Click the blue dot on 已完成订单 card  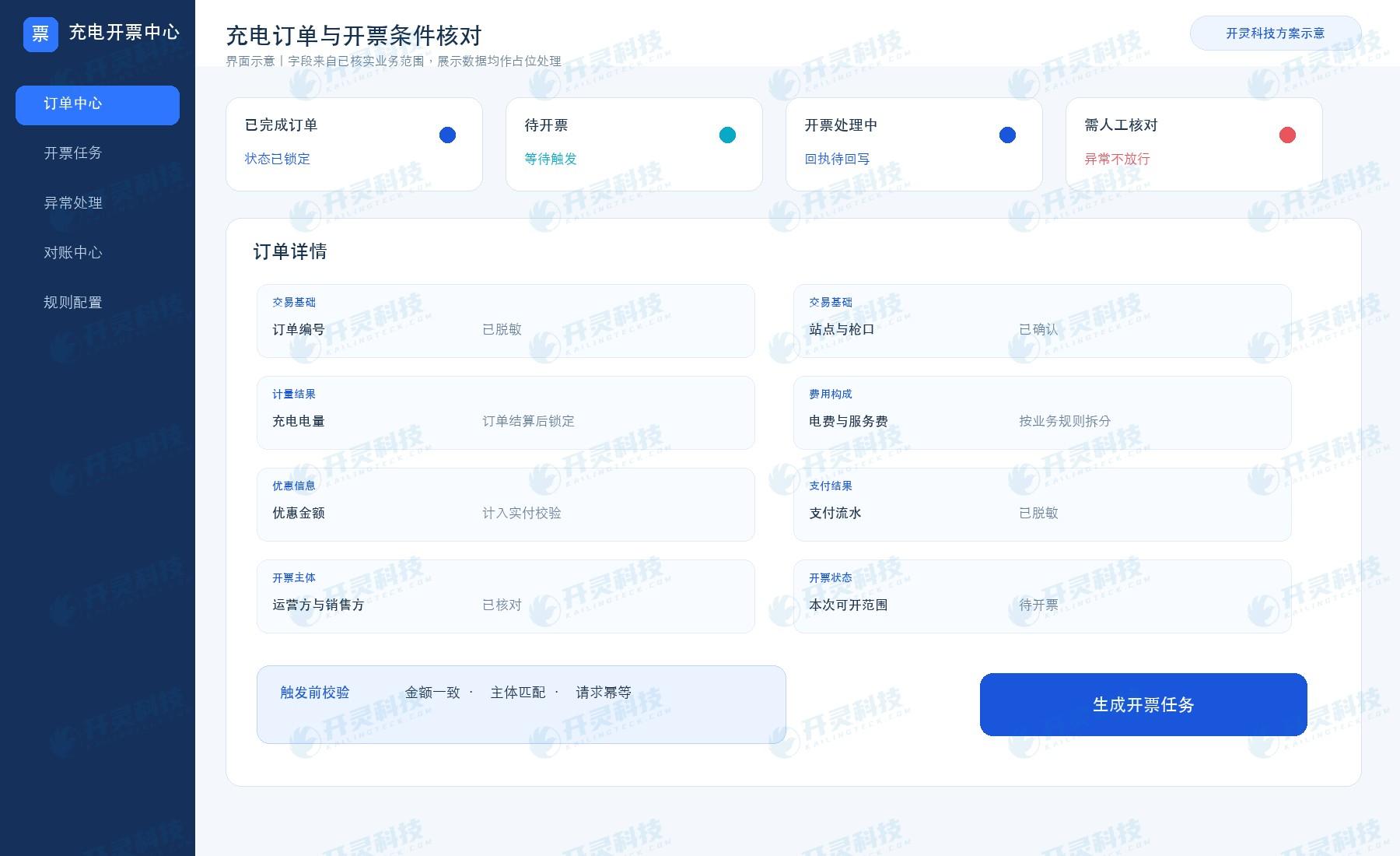[447, 135]
